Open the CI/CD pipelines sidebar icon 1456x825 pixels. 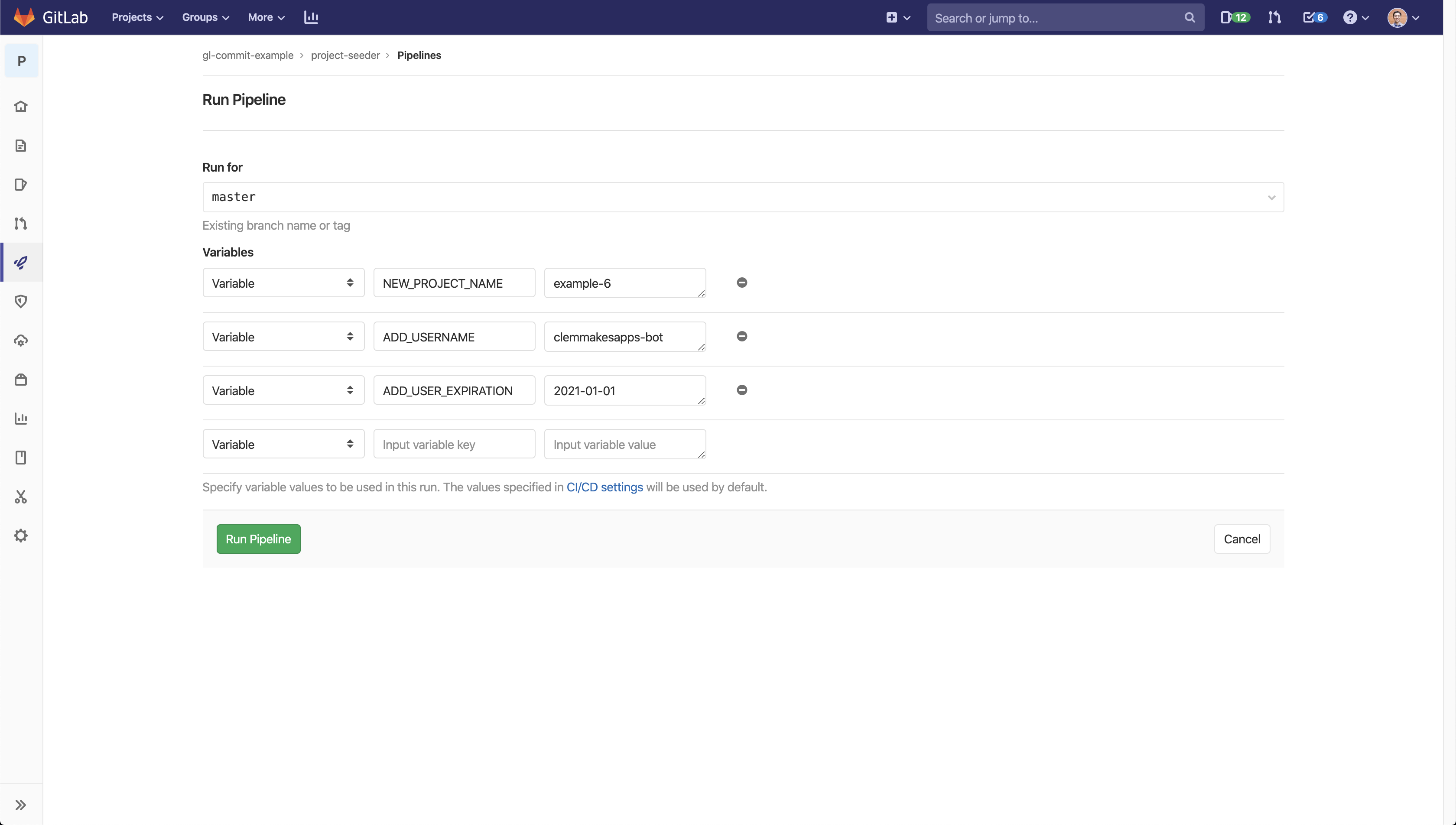[22, 262]
